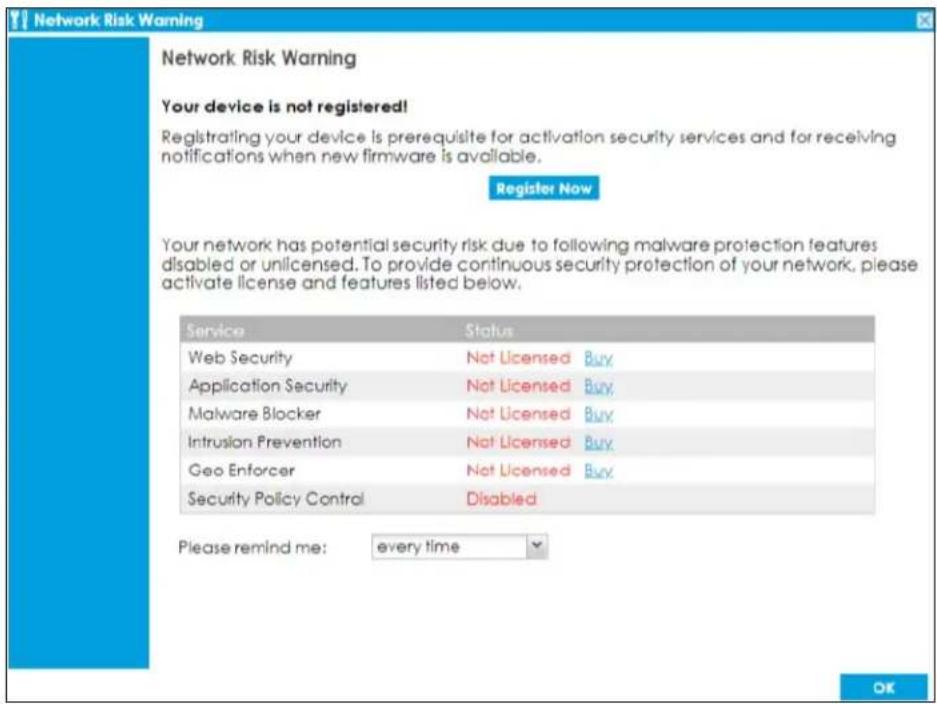This screenshot has width=937, height=704.
Task: Select the Web Security service name
Action: pos(240,357)
